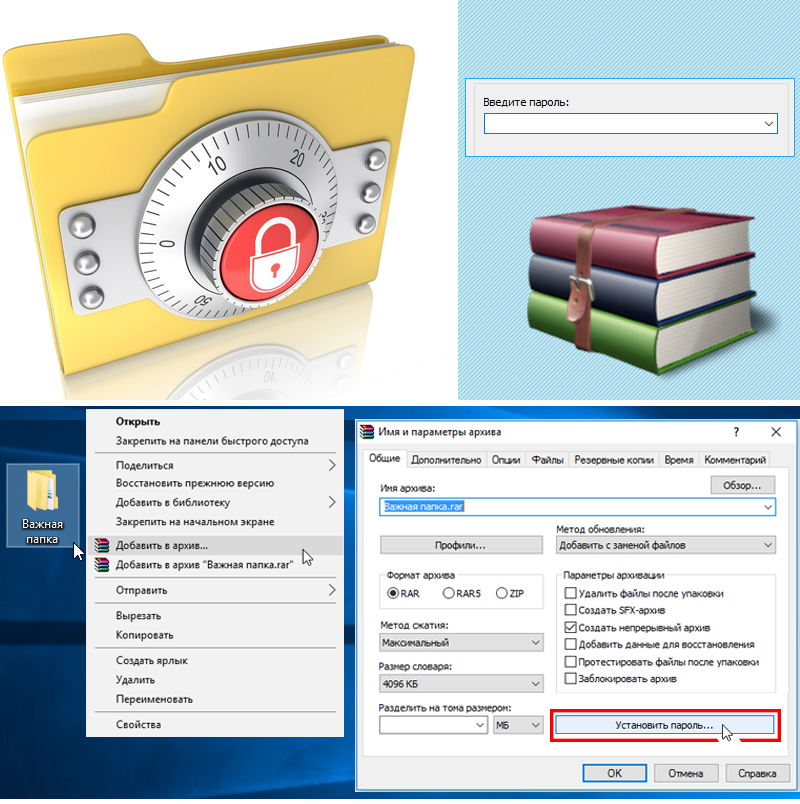Switch to the Резервные копии tab
The height and width of the screenshot is (804, 800).
[x=614, y=460]
